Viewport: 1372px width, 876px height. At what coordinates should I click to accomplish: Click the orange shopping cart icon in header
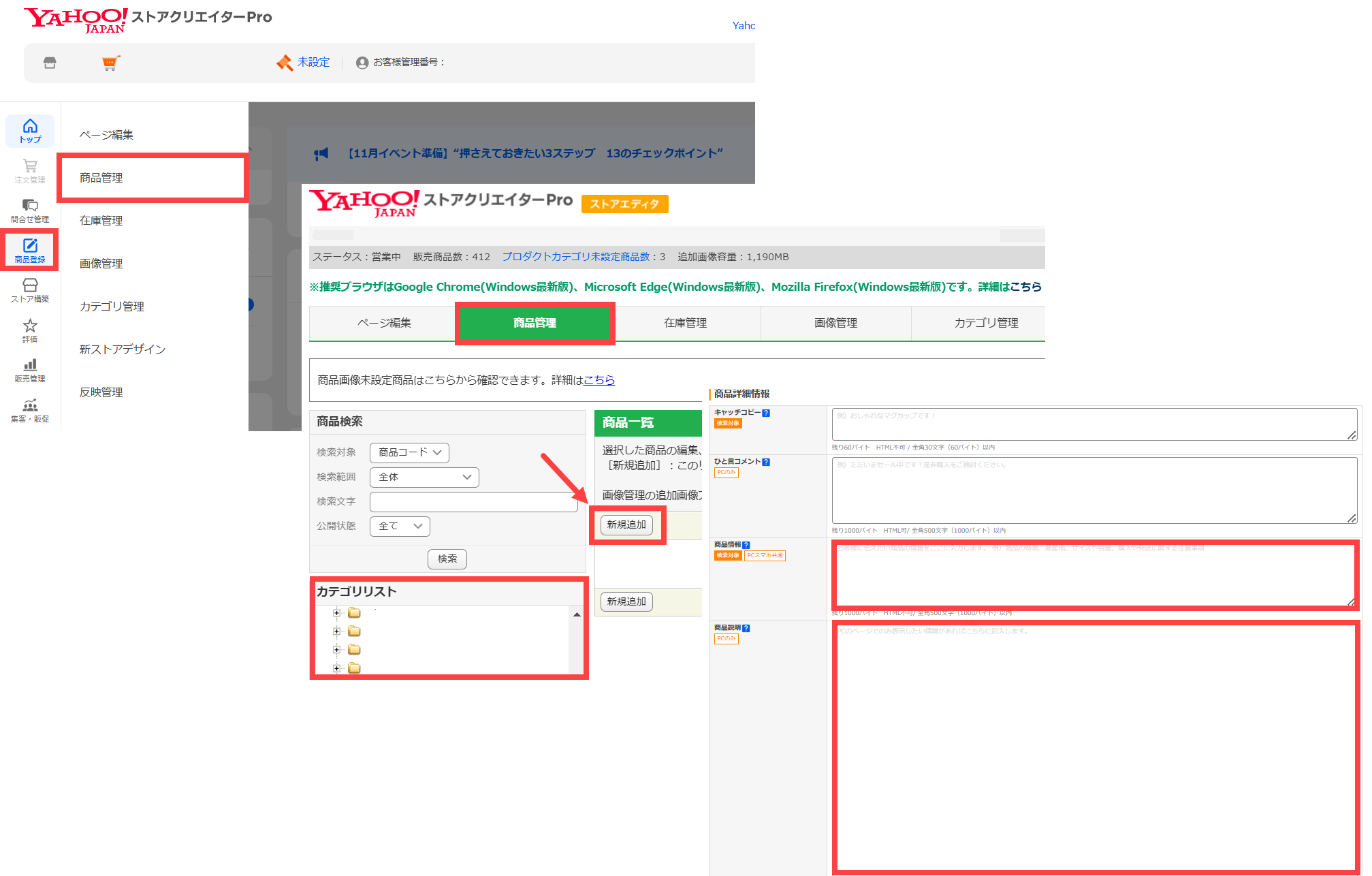(110, 63)
